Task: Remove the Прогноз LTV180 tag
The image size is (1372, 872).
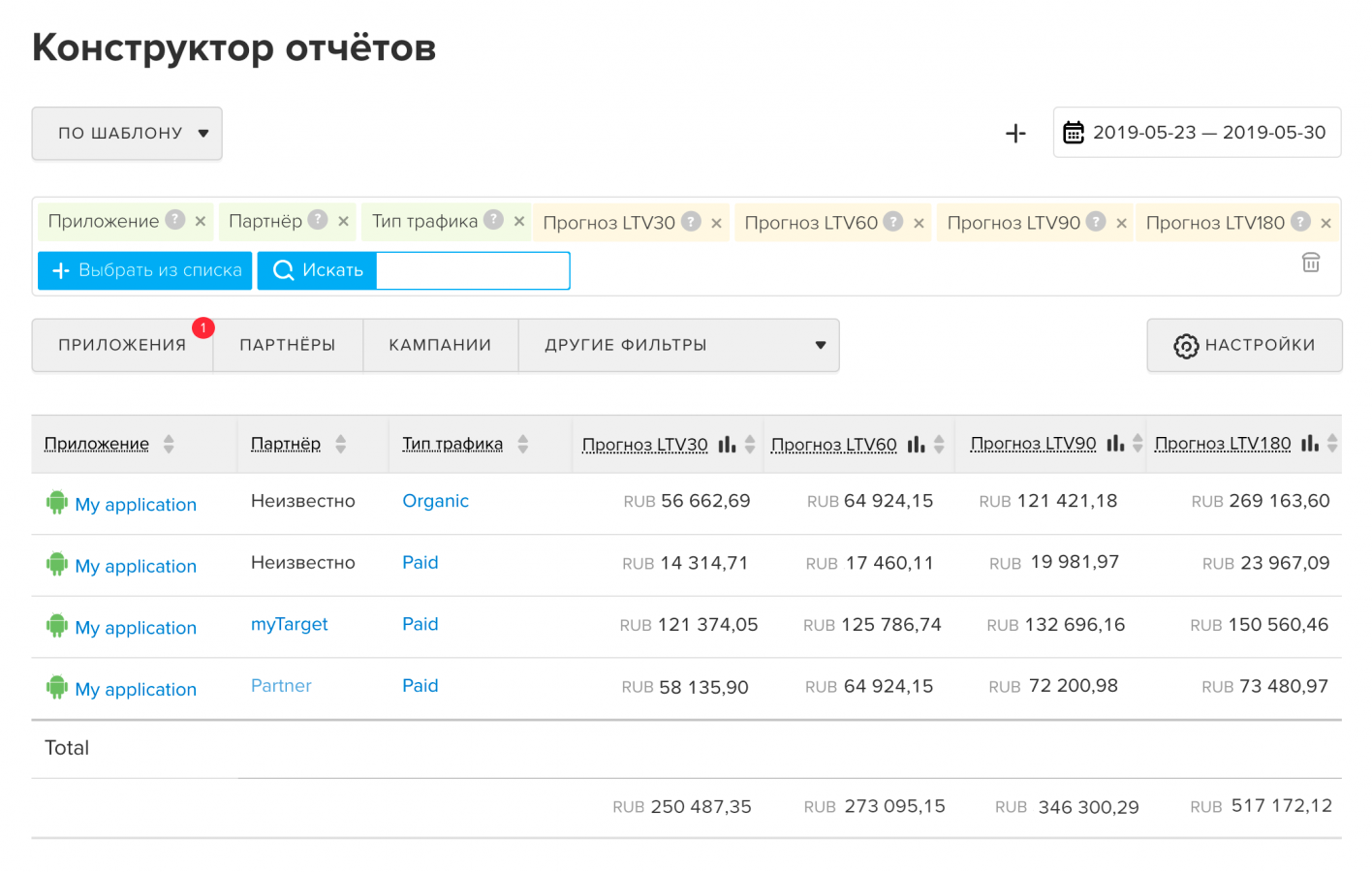Action: (x=1325, y=224)
